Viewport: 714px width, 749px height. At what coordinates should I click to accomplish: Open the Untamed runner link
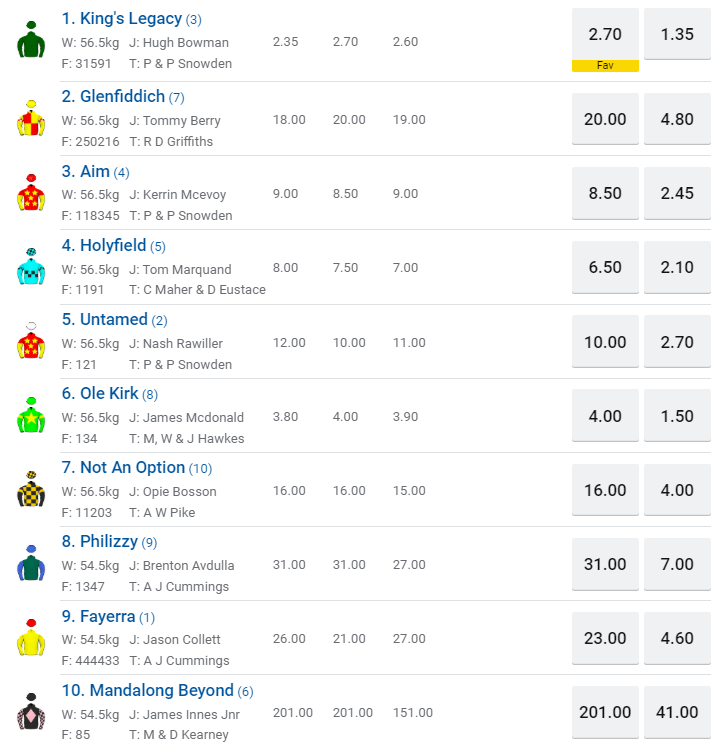pyautogui.click(x=113, y=320)
